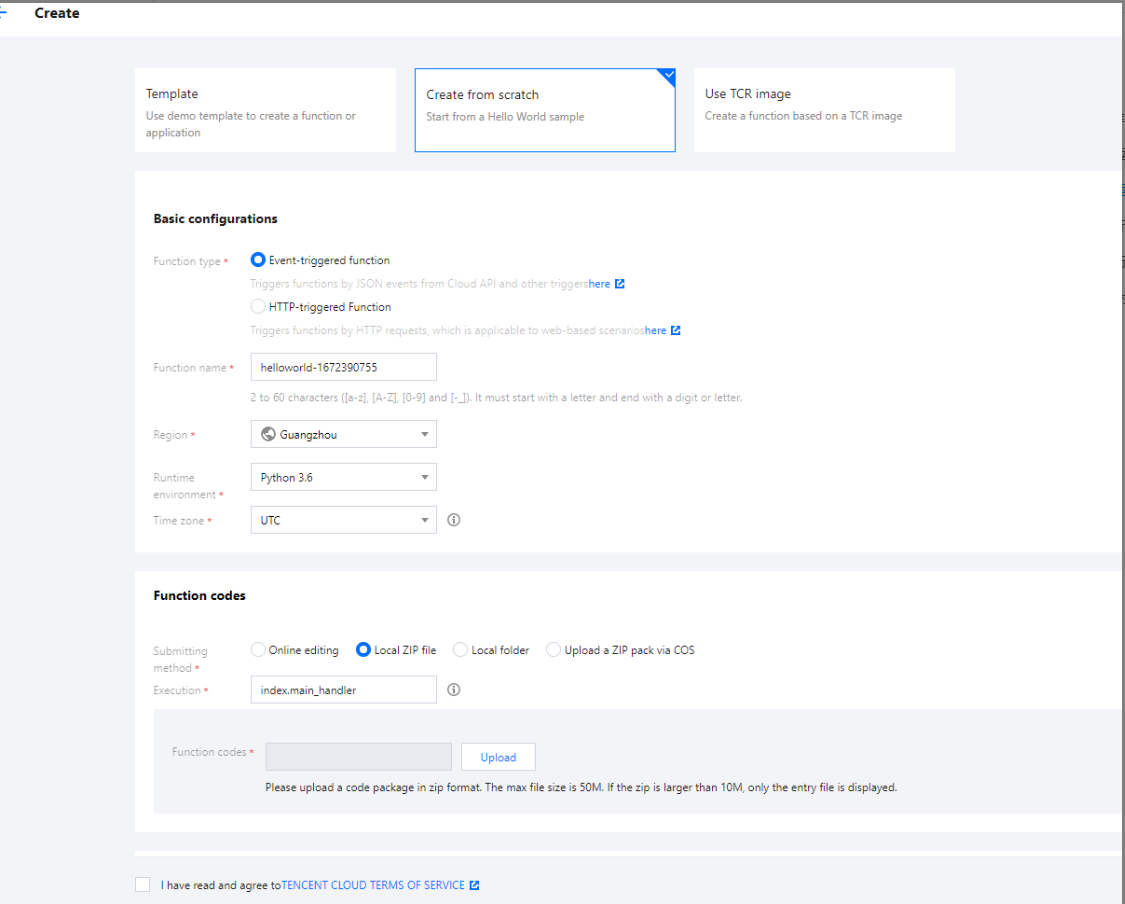Click the info icon beside Execution field
The height and width of the screenshot is (904, 1125).
(453, 690)
